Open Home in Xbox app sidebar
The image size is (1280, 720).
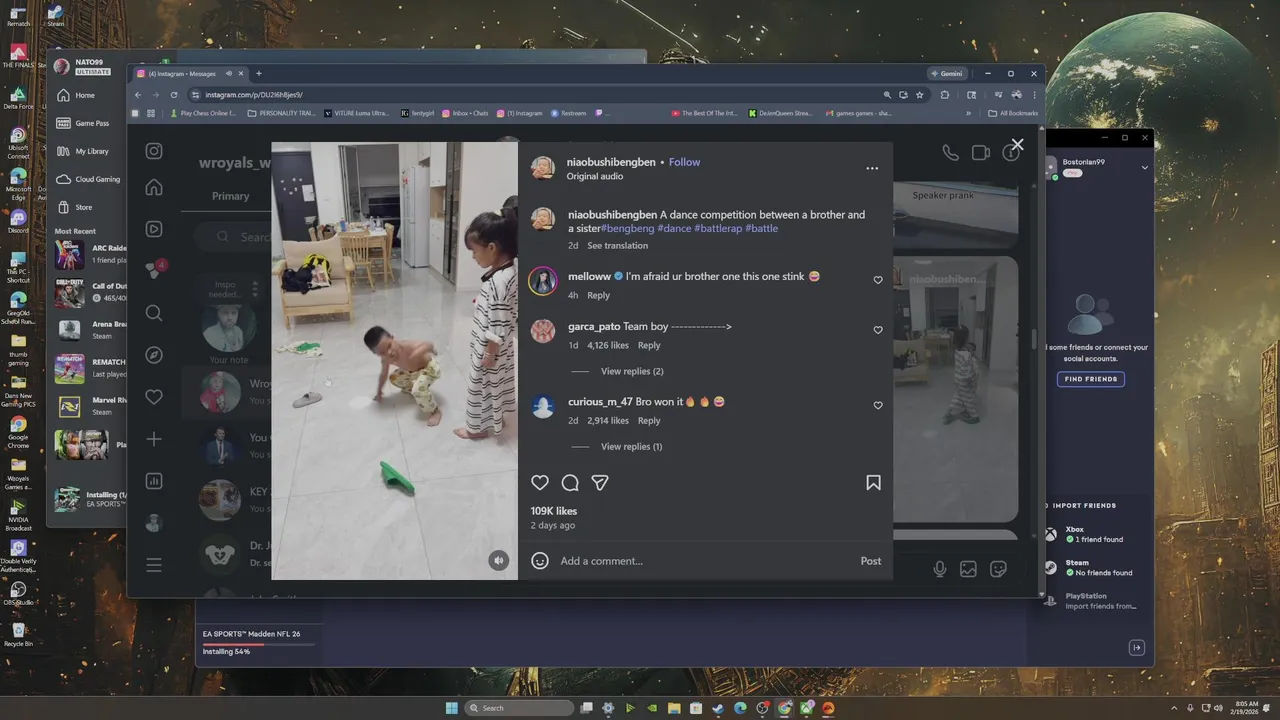(x=76, y=95)
